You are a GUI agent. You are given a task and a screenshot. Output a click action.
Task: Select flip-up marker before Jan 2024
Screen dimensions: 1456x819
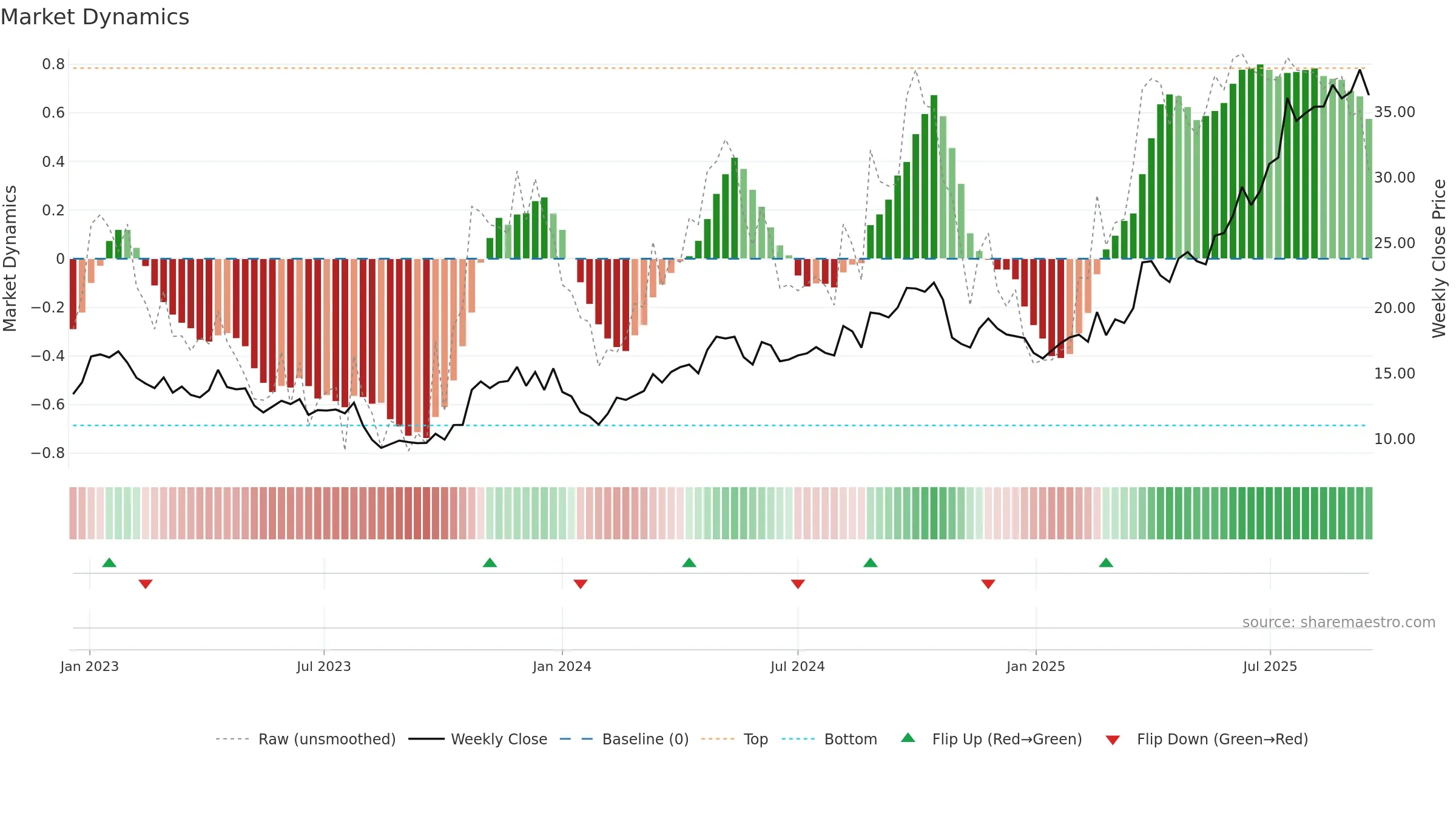490,562
